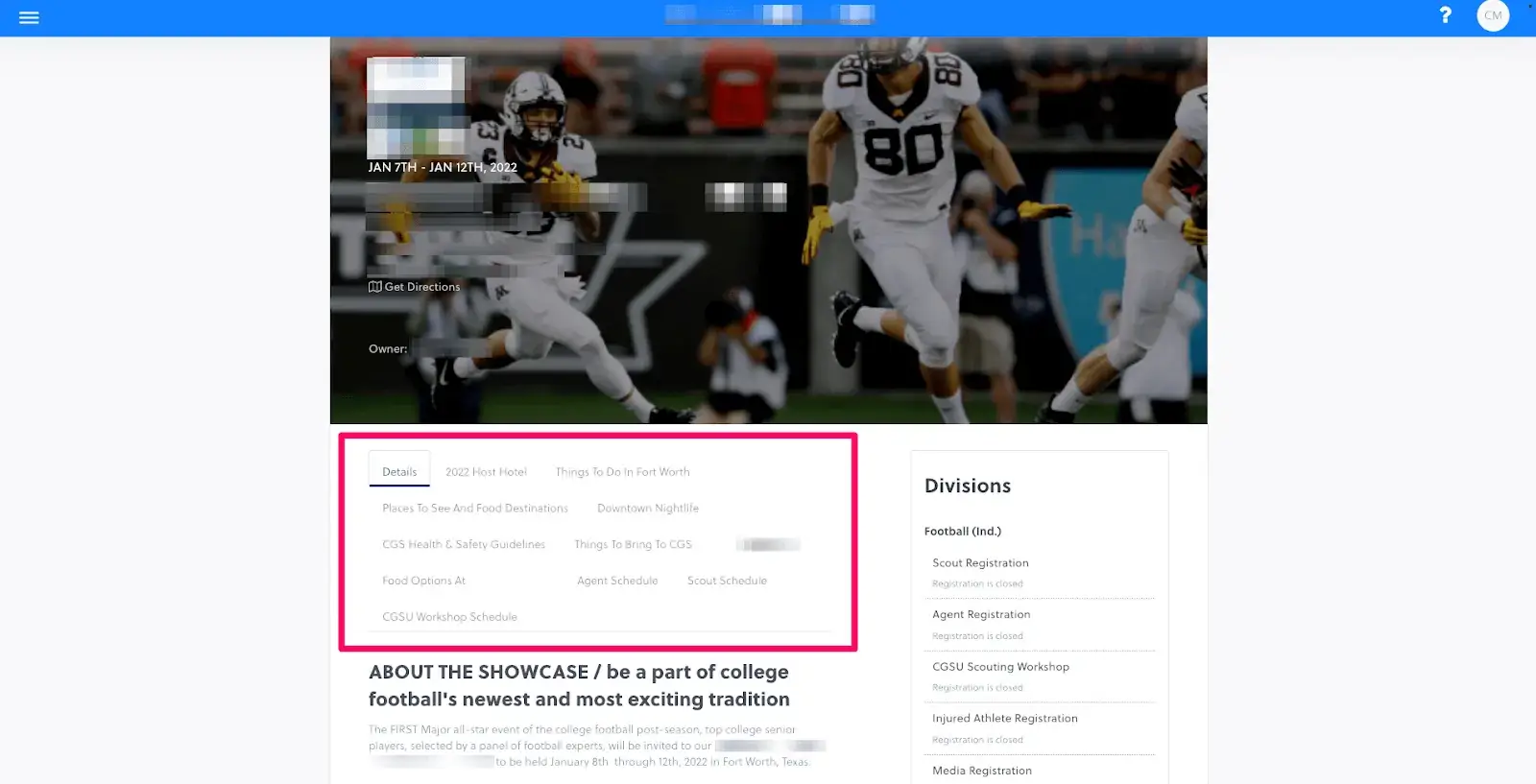This screenshot has height=784, width=1536.
Task: Click 'Registration is closed' under Scout Registration
Action: (x=977, y=583)
